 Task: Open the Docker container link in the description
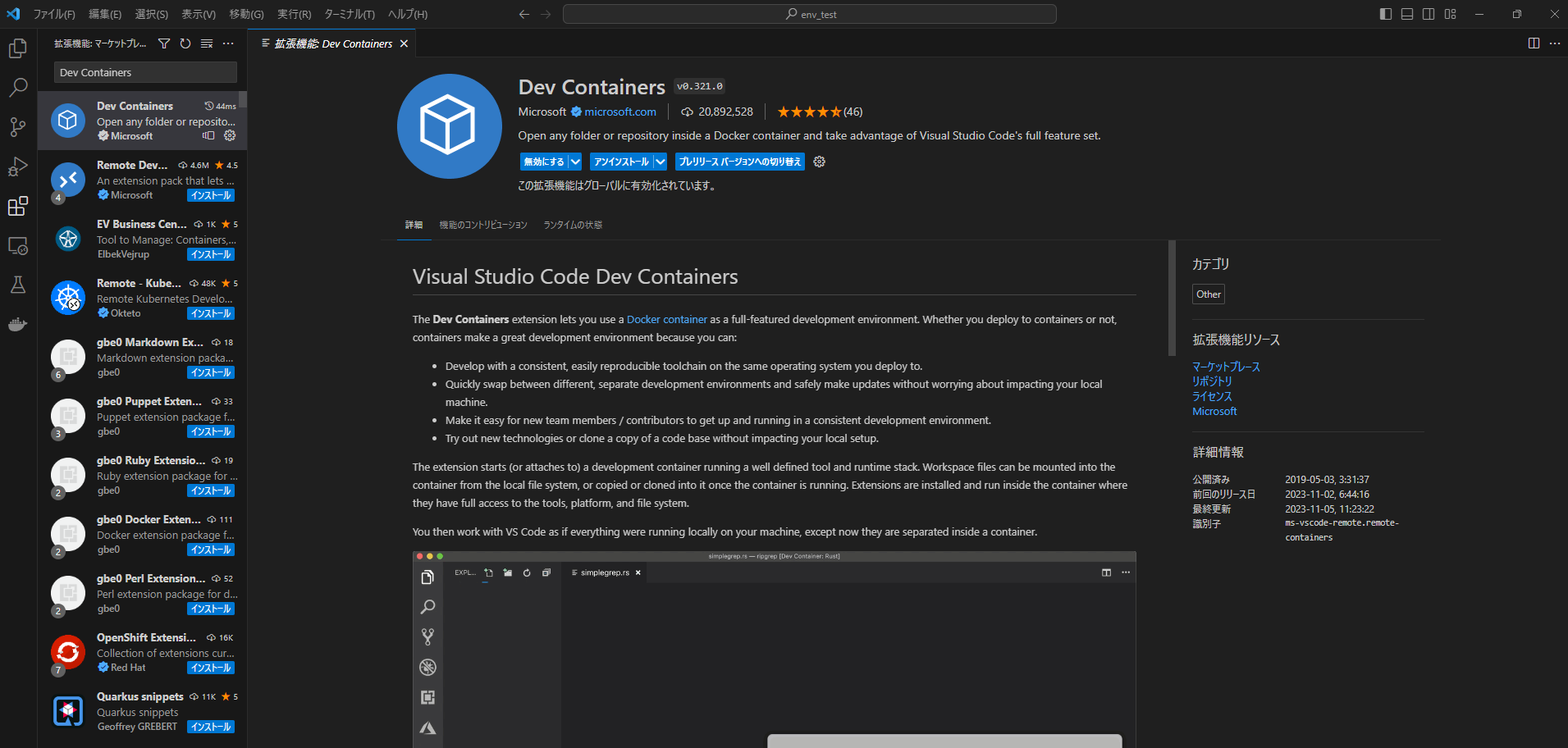pos(666,319)
